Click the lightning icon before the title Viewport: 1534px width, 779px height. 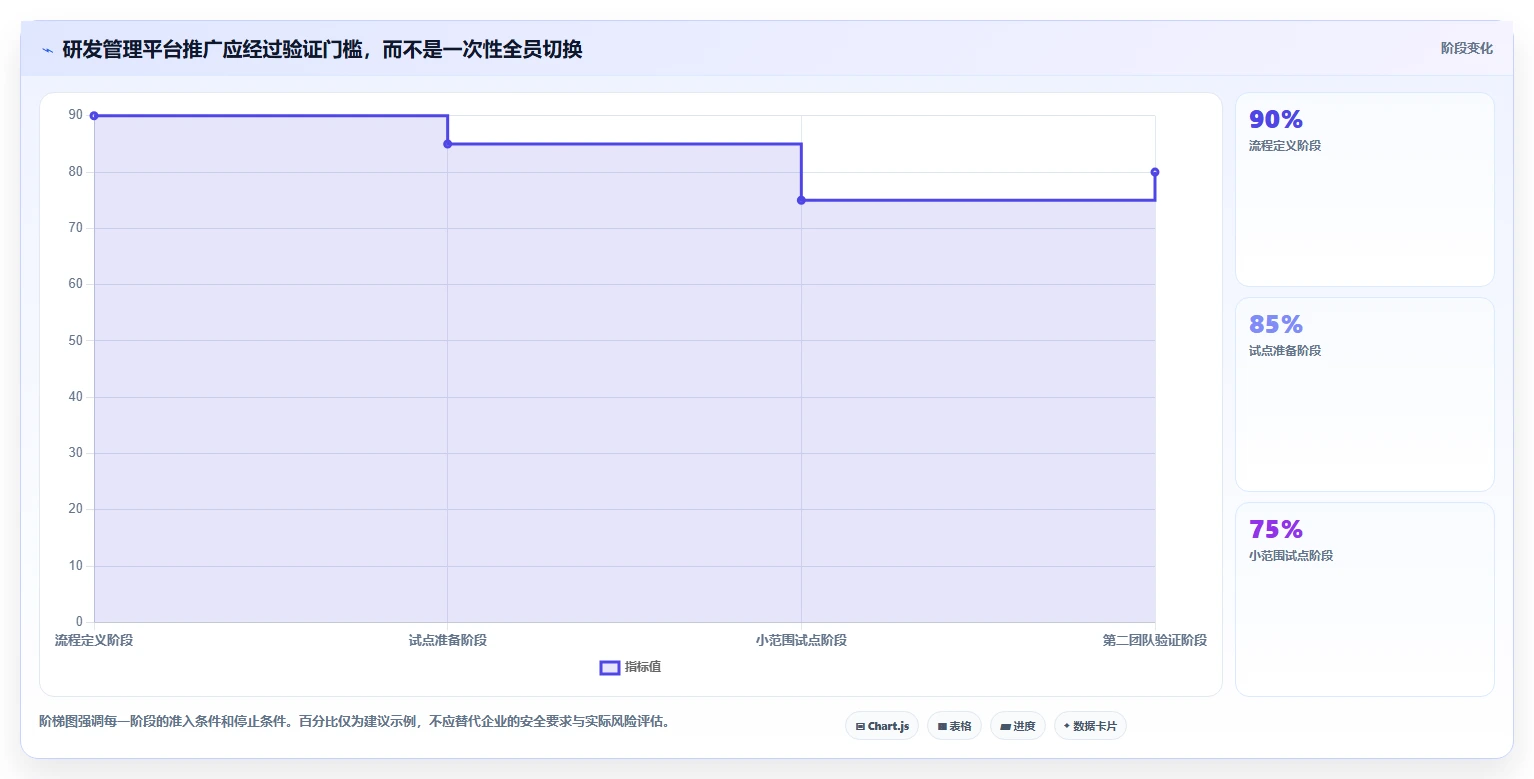47,49
